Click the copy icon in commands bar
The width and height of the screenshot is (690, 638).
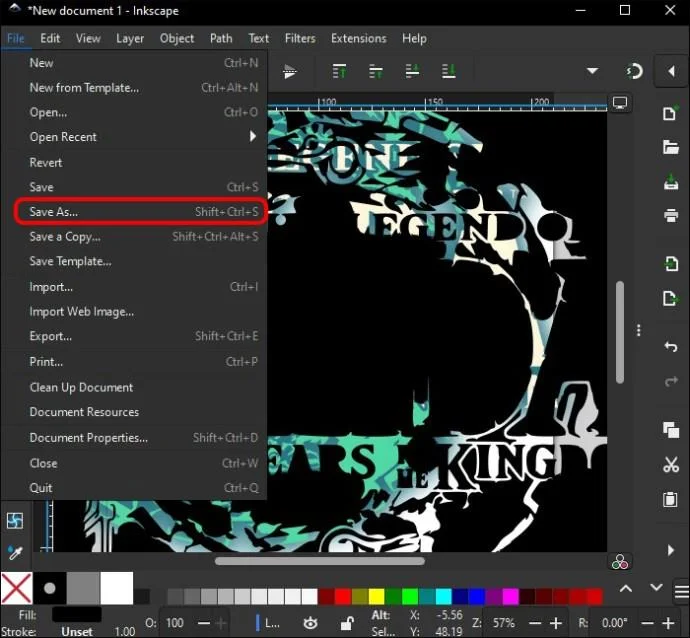tap(671, 429)
